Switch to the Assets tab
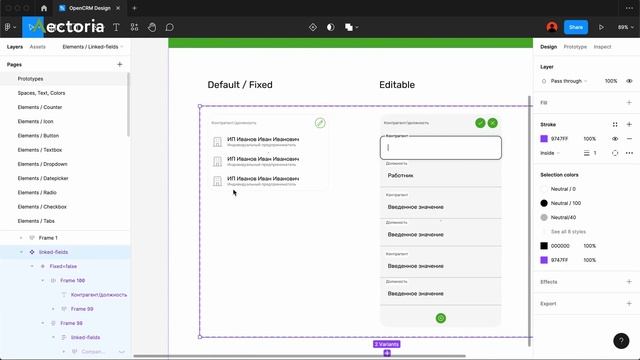Screen dimensions: 640x360 coord(38,47)
